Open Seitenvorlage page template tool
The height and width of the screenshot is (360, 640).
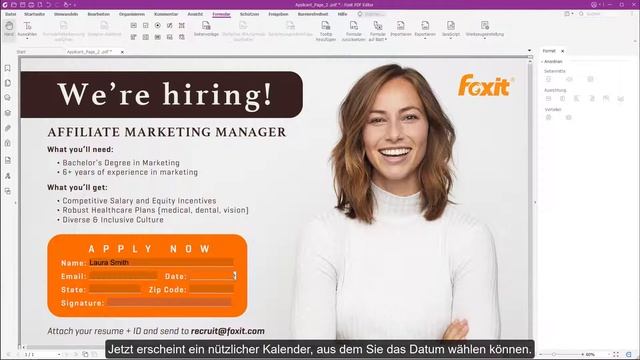tap(206, 29)
